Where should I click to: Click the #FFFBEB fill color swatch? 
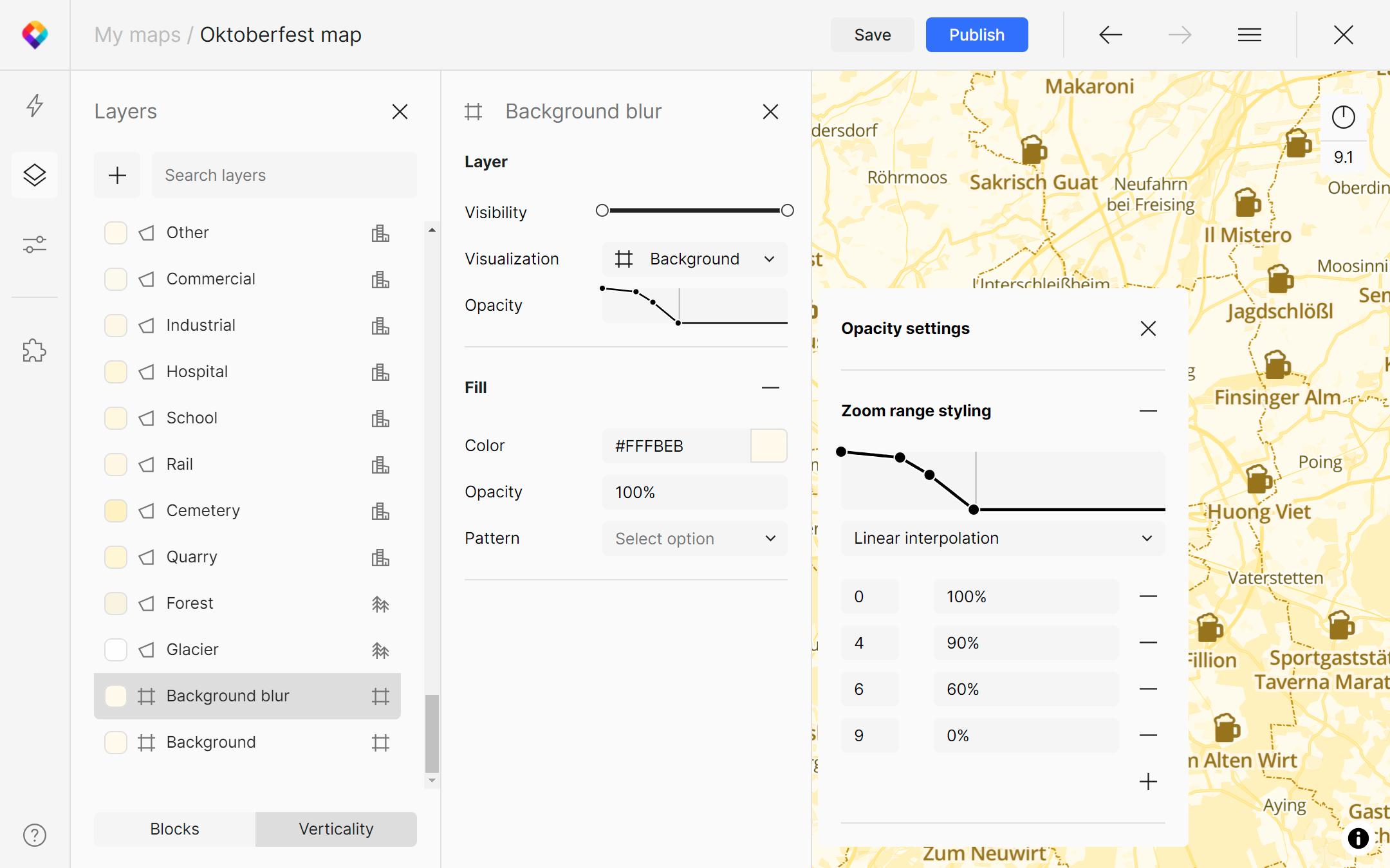[x=768, y=446]
